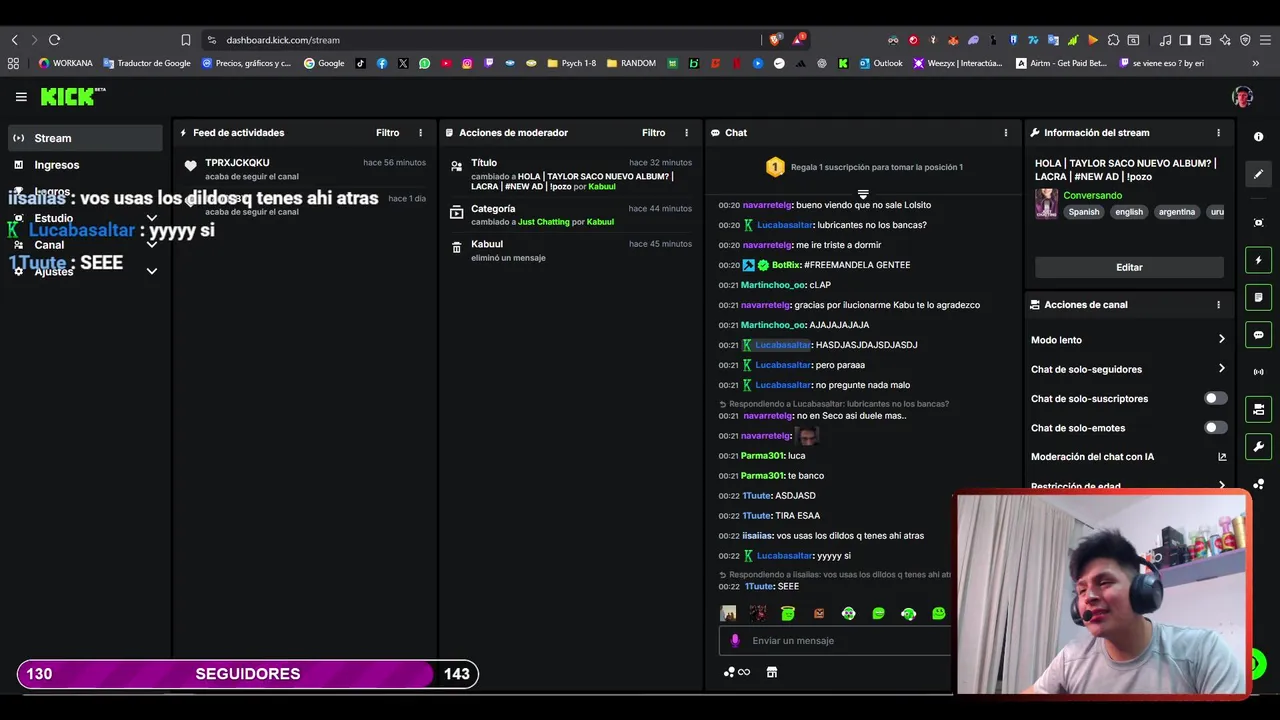1280x720 pixels.
Task: Expand Modo lento options
Action: (1221, 340)
